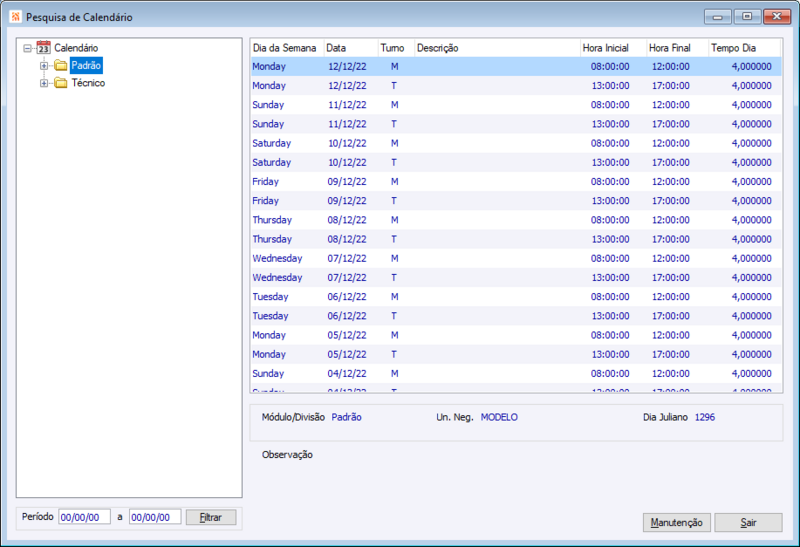Click the Observação label
Screen dimensions: 800x547
tap(287, 455)
